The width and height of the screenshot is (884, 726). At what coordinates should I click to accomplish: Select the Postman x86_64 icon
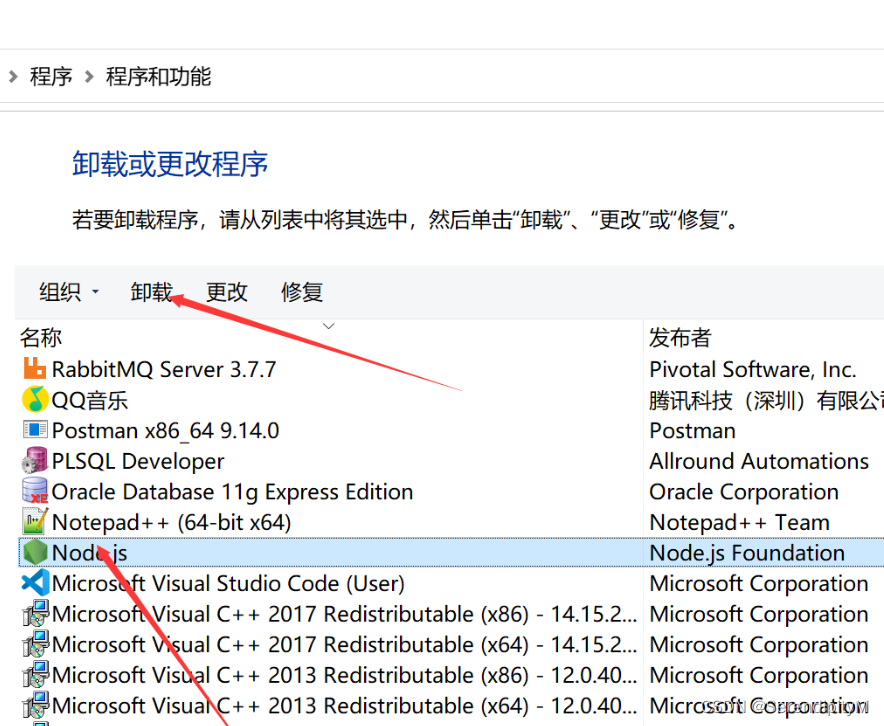(x=33, y=430)
